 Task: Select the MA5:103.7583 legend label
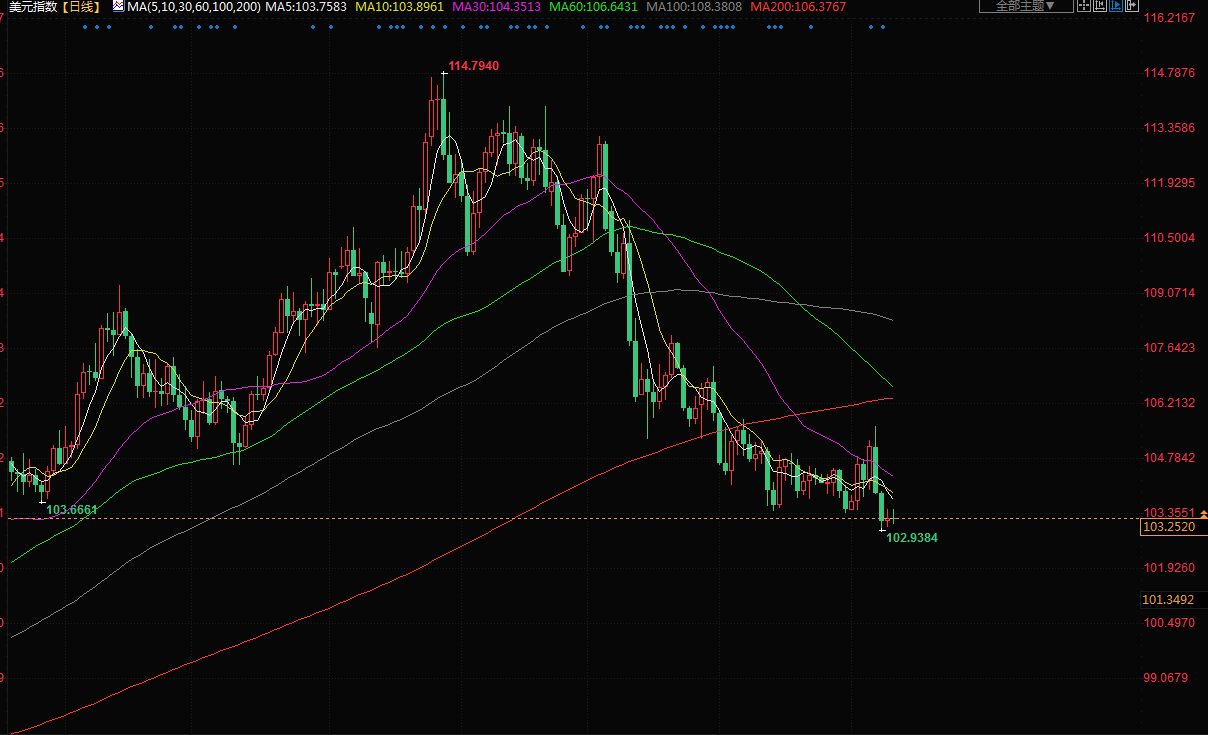pyautogui.click(x=305, y=7)
